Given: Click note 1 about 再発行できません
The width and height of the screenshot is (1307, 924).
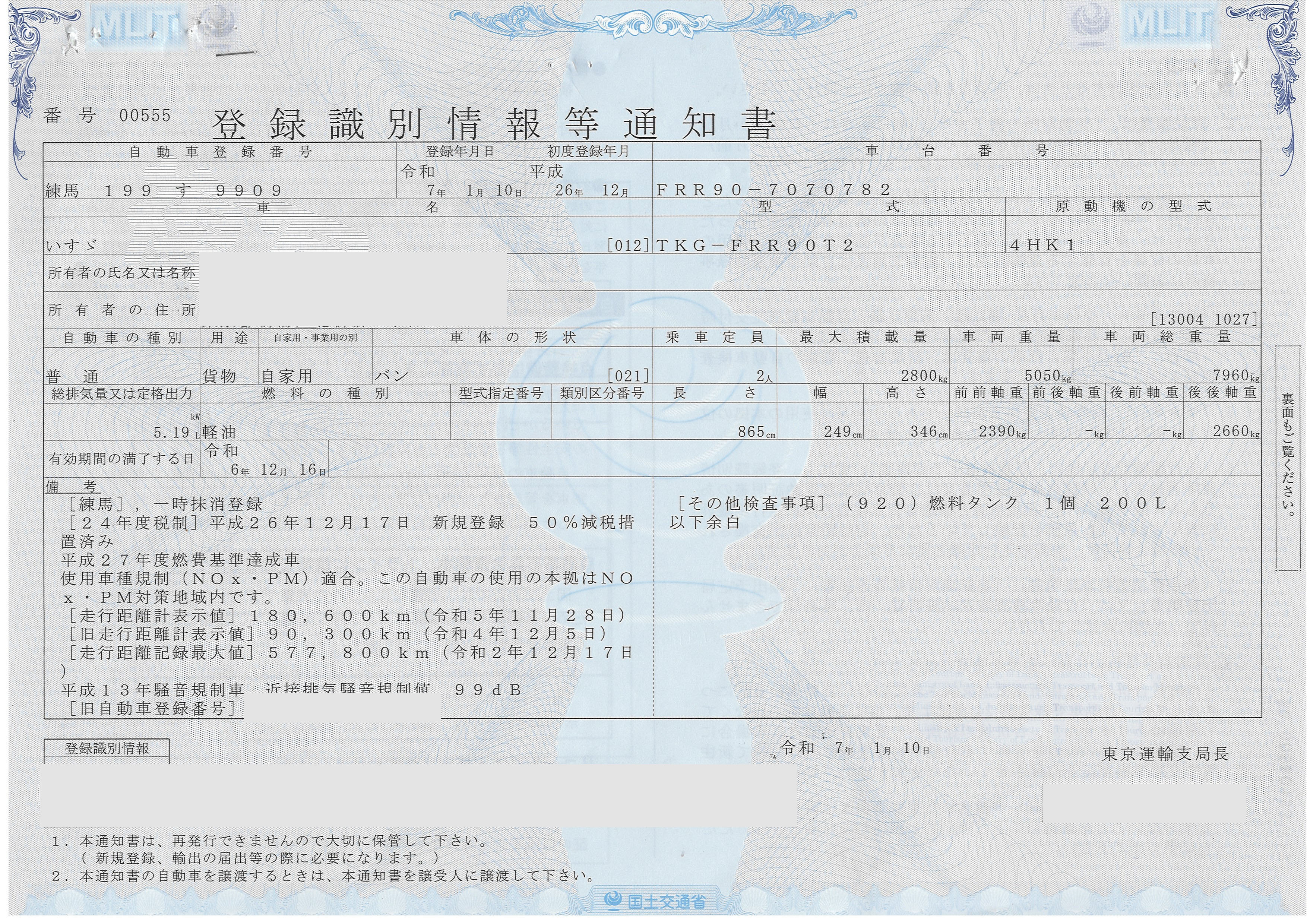Looking at the screenshot, I should tap(270, 841).
